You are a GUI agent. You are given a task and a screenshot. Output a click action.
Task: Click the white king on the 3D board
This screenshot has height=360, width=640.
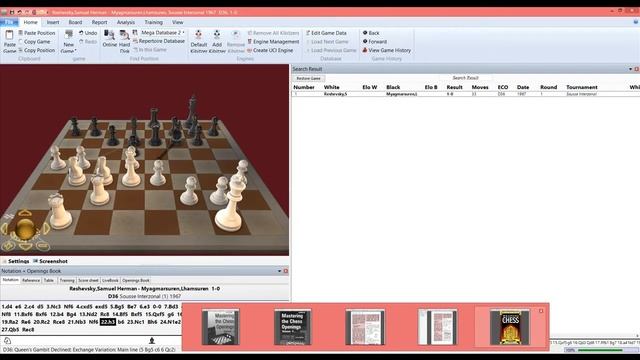coord(232,204)
